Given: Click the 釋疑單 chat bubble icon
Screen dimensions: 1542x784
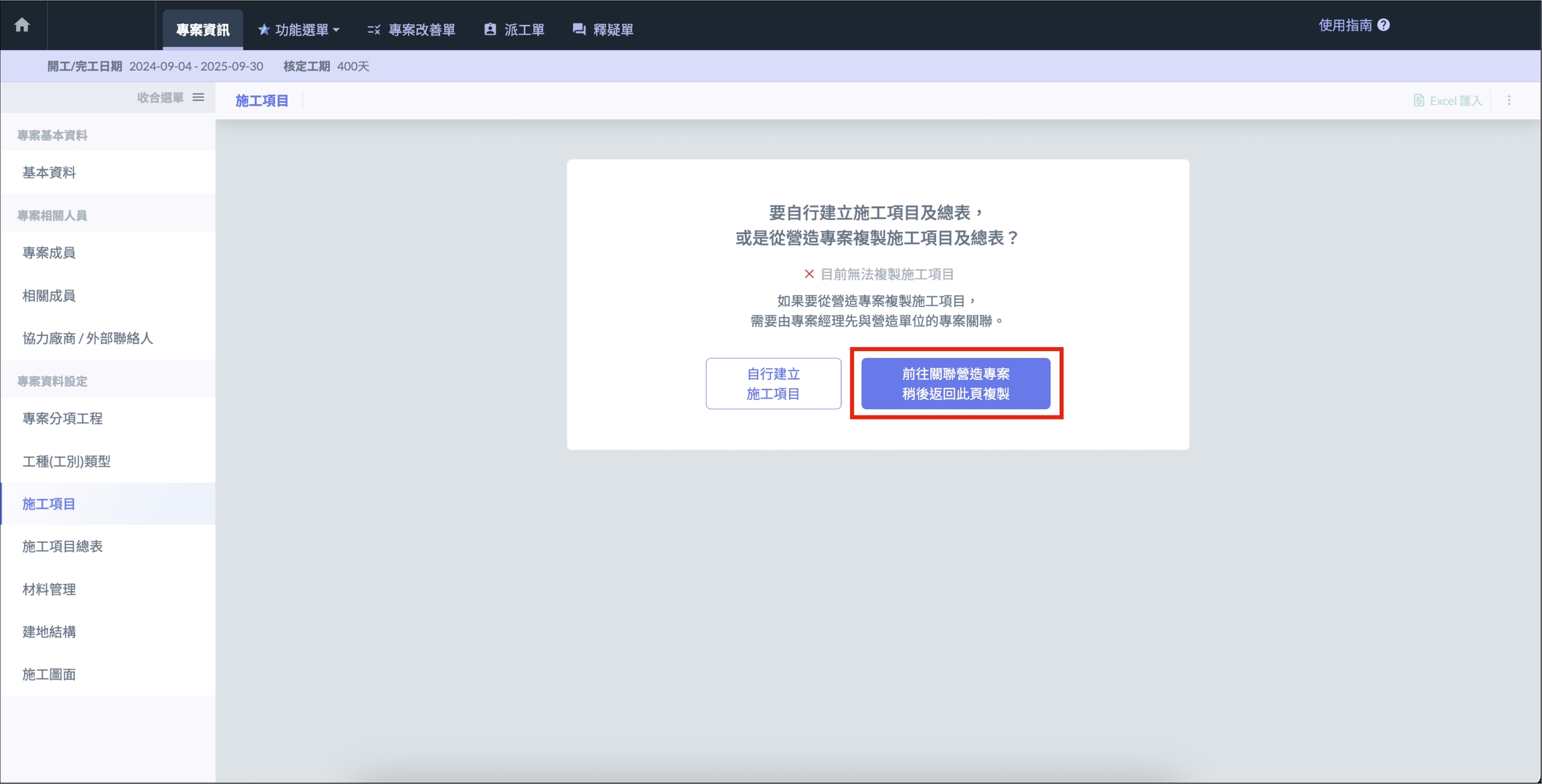Looking at the screenshot, I should [579, 29].
